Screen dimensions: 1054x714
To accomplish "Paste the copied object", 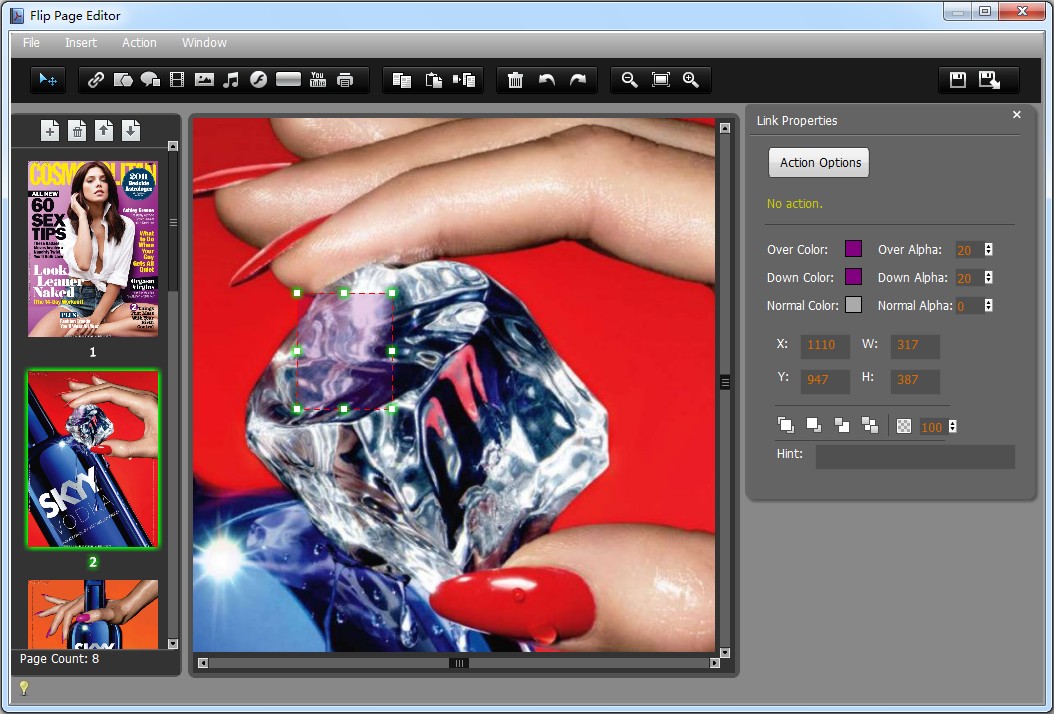I will (x=434, y=80).
